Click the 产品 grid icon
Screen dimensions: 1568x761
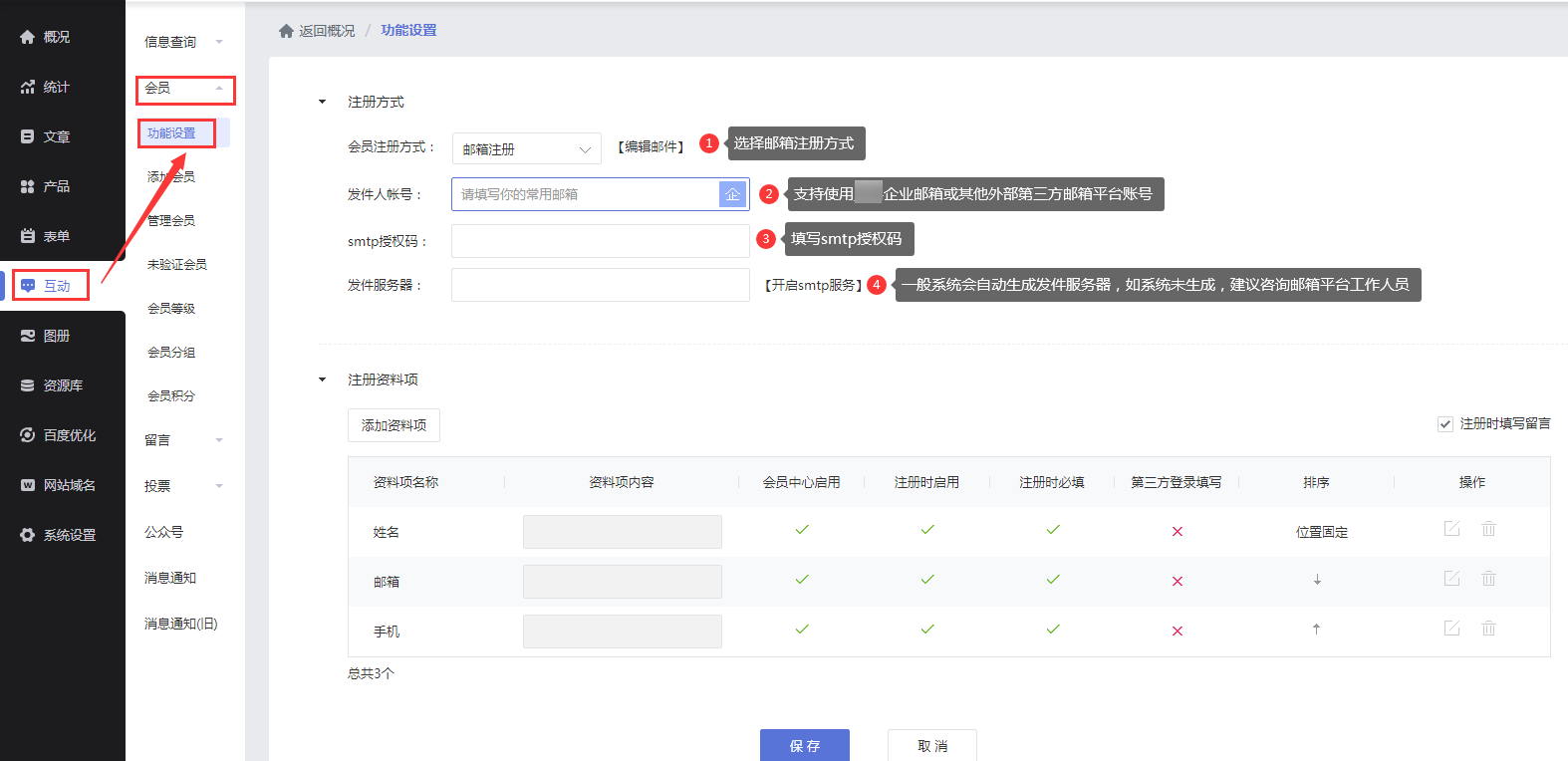click(28, 186)
